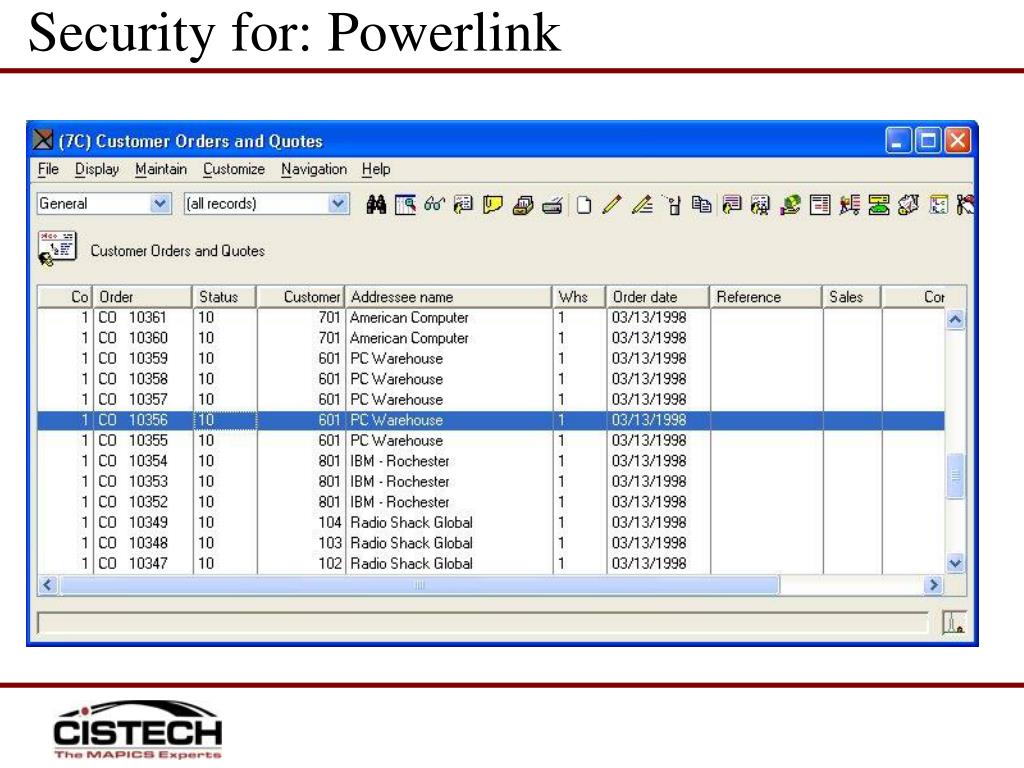Select order row CO 10348
The width and height of the screenshot is (1024, 768).
coord(490,543)
